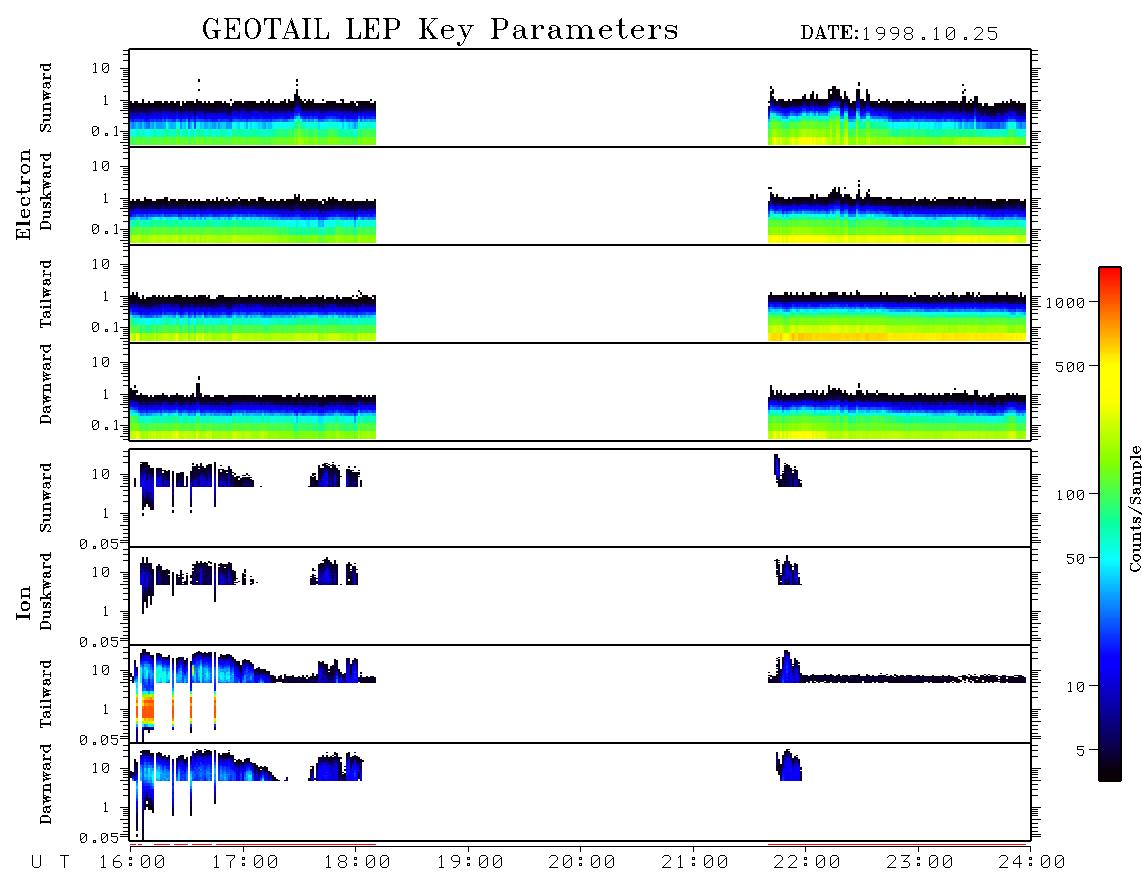Click the "17:00" time tick label
1142x880 pixels.
click(245, 862)
